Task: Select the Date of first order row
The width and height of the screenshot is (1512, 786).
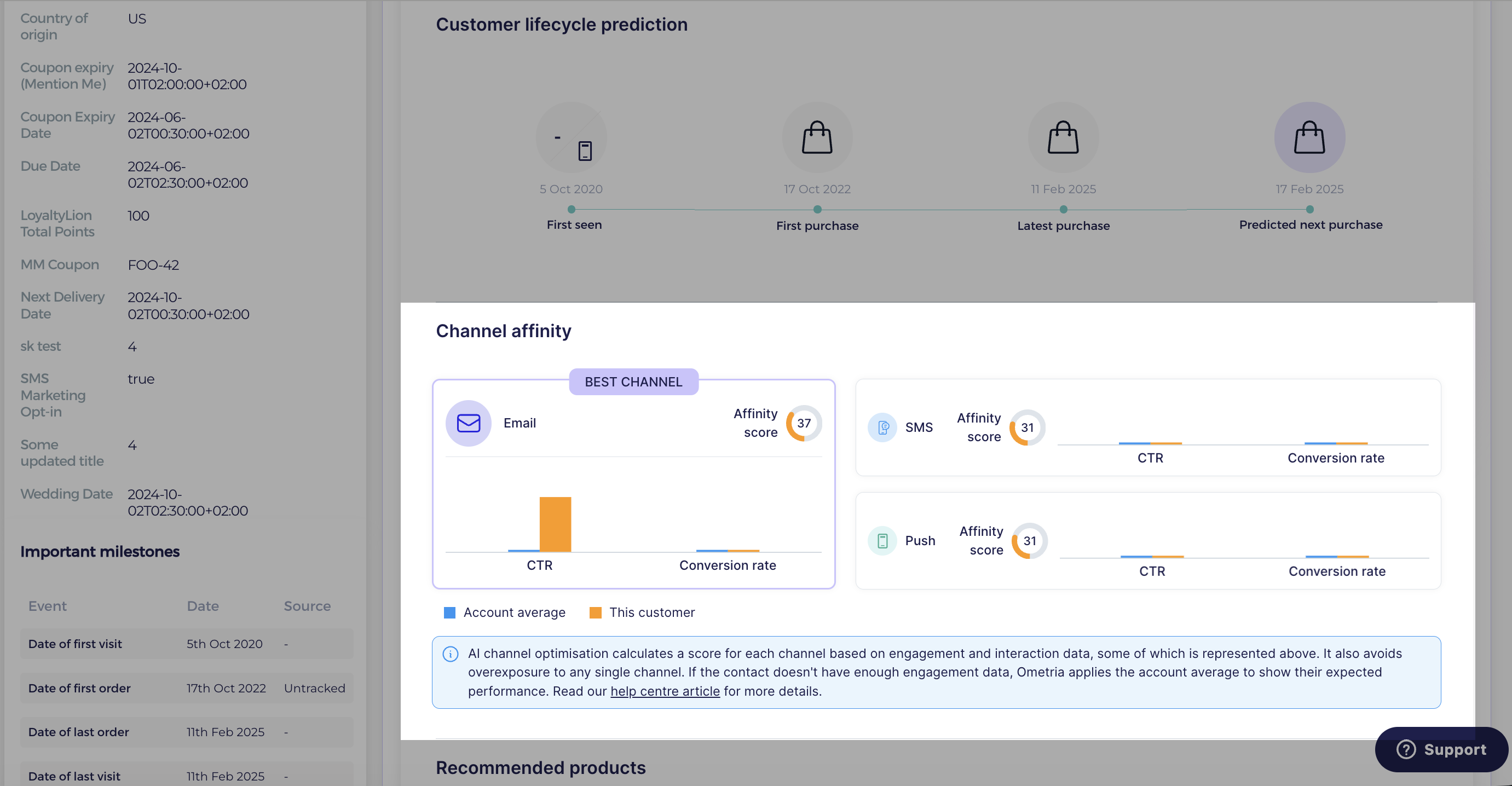Action: 187,688
